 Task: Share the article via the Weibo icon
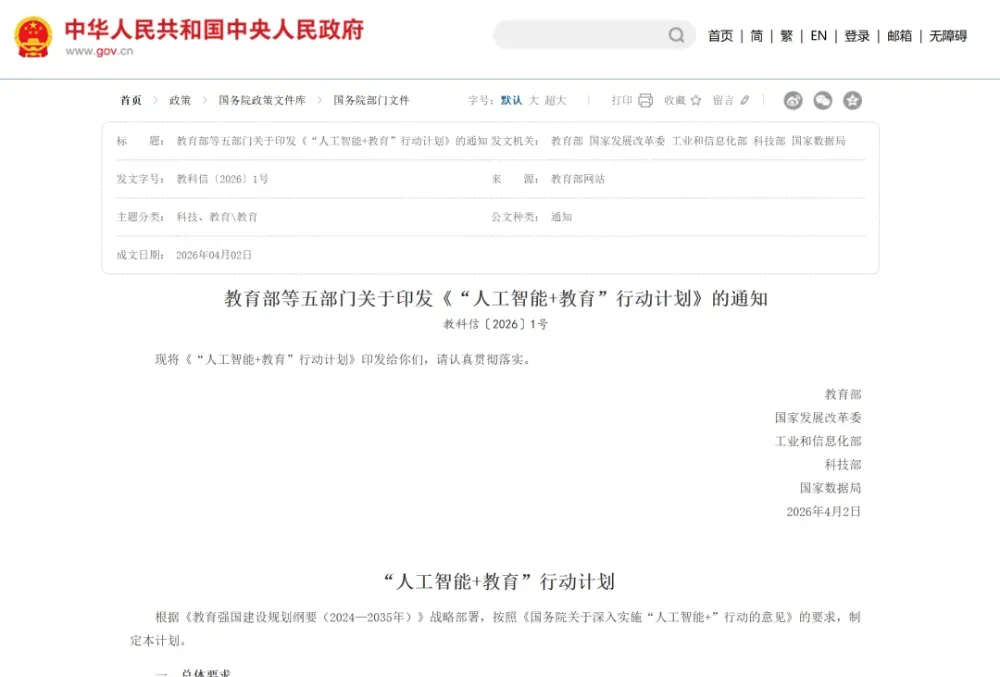[x=793, y=100]
